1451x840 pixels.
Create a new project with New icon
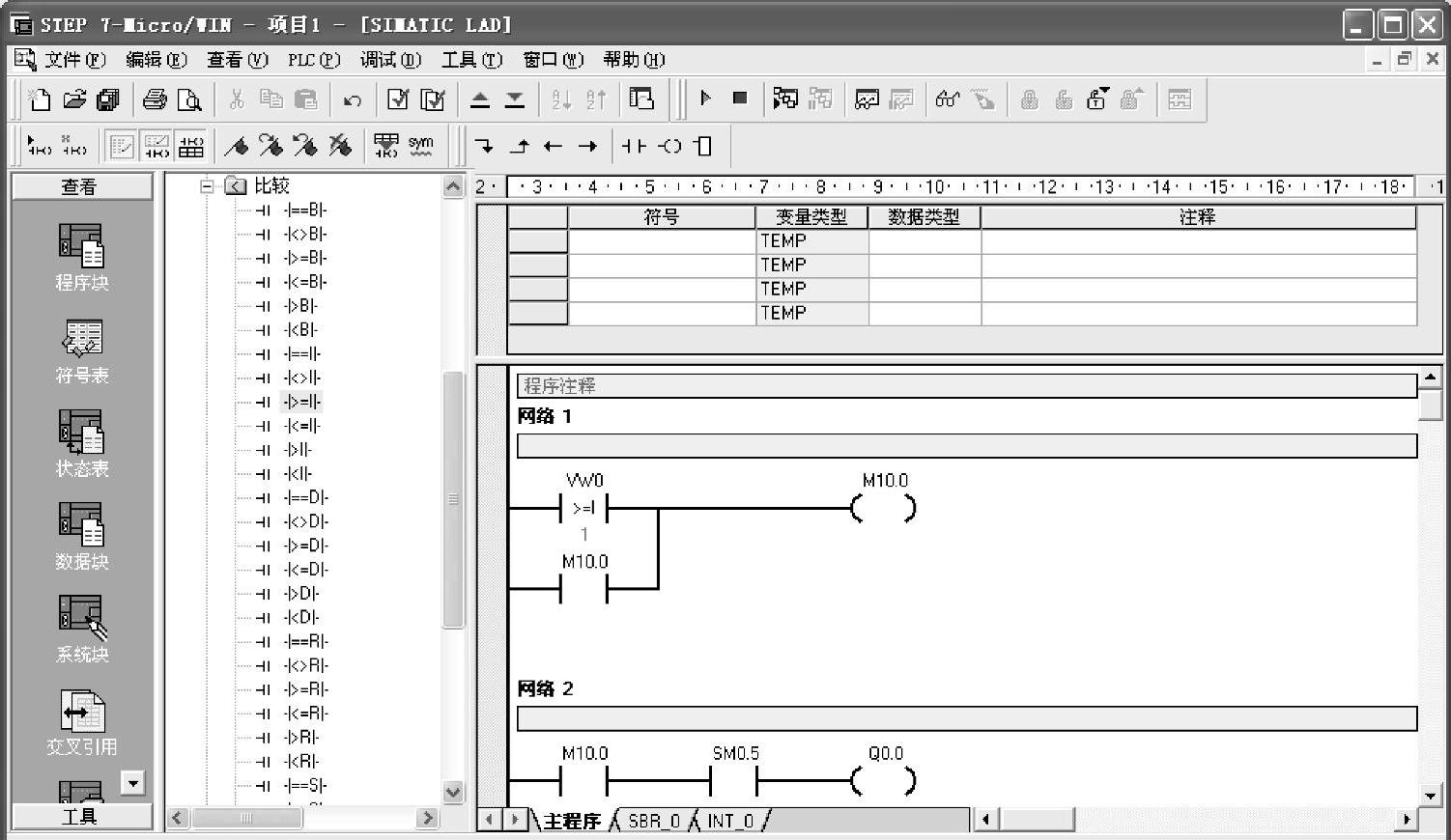click(40, 99)
